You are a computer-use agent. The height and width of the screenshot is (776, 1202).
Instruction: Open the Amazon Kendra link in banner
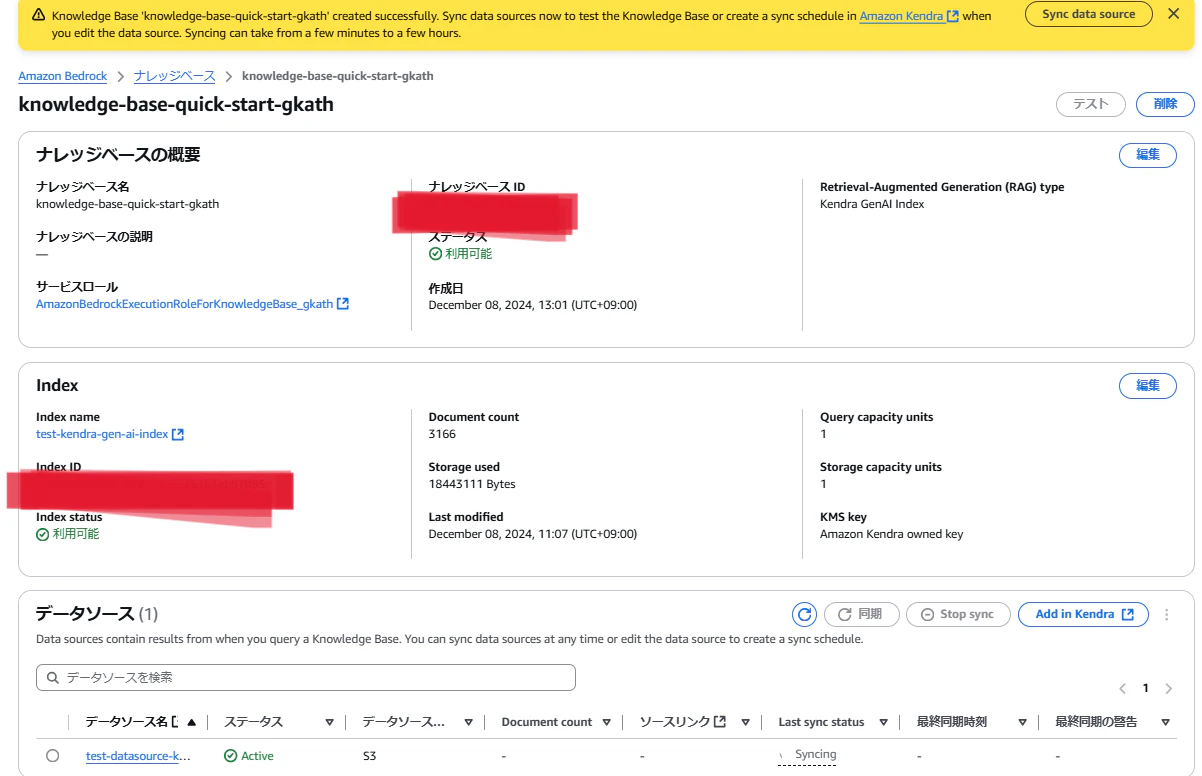pyautogui.click(x=909, y=16)
